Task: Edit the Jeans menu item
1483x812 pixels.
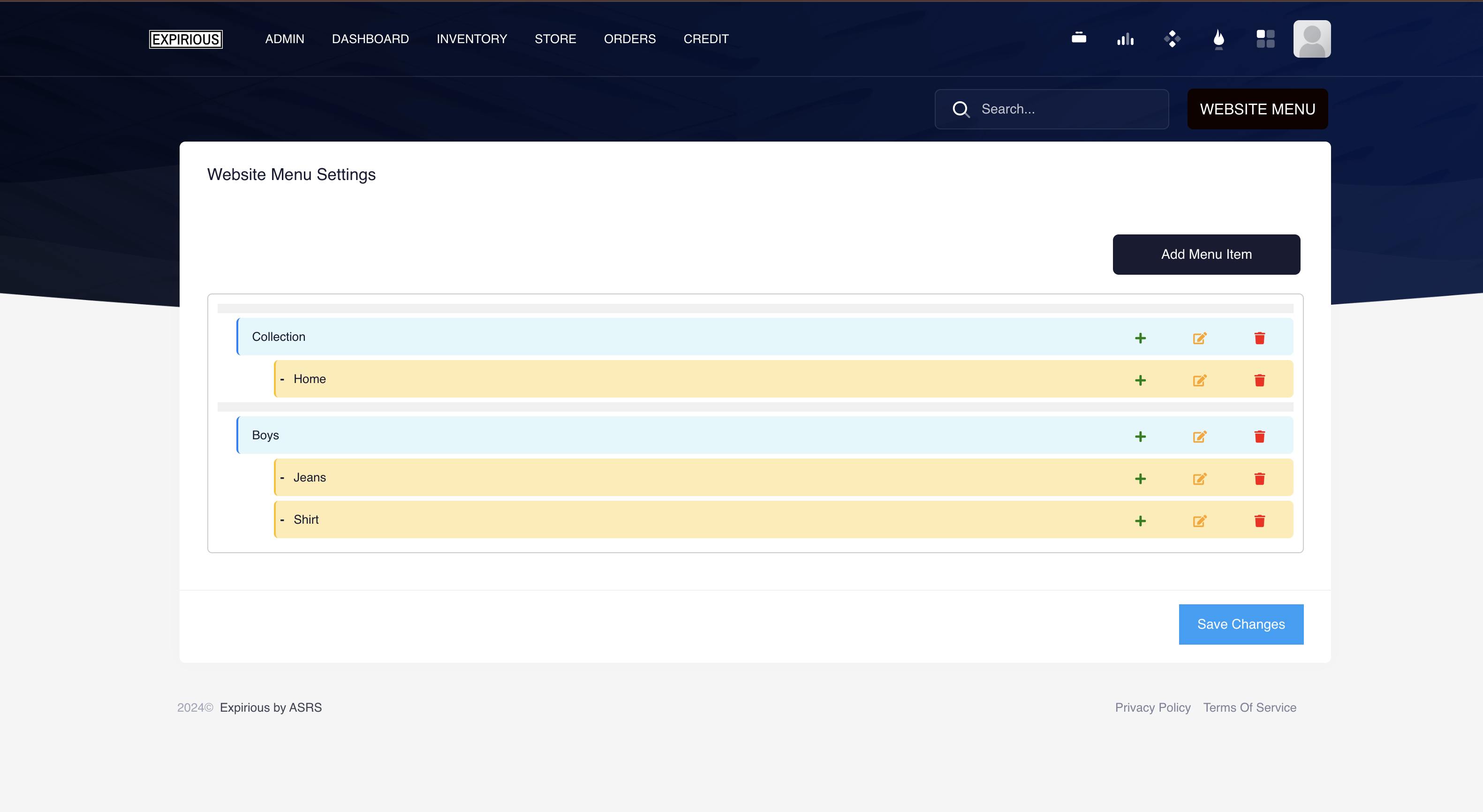Action: (x=1199, y=479)
